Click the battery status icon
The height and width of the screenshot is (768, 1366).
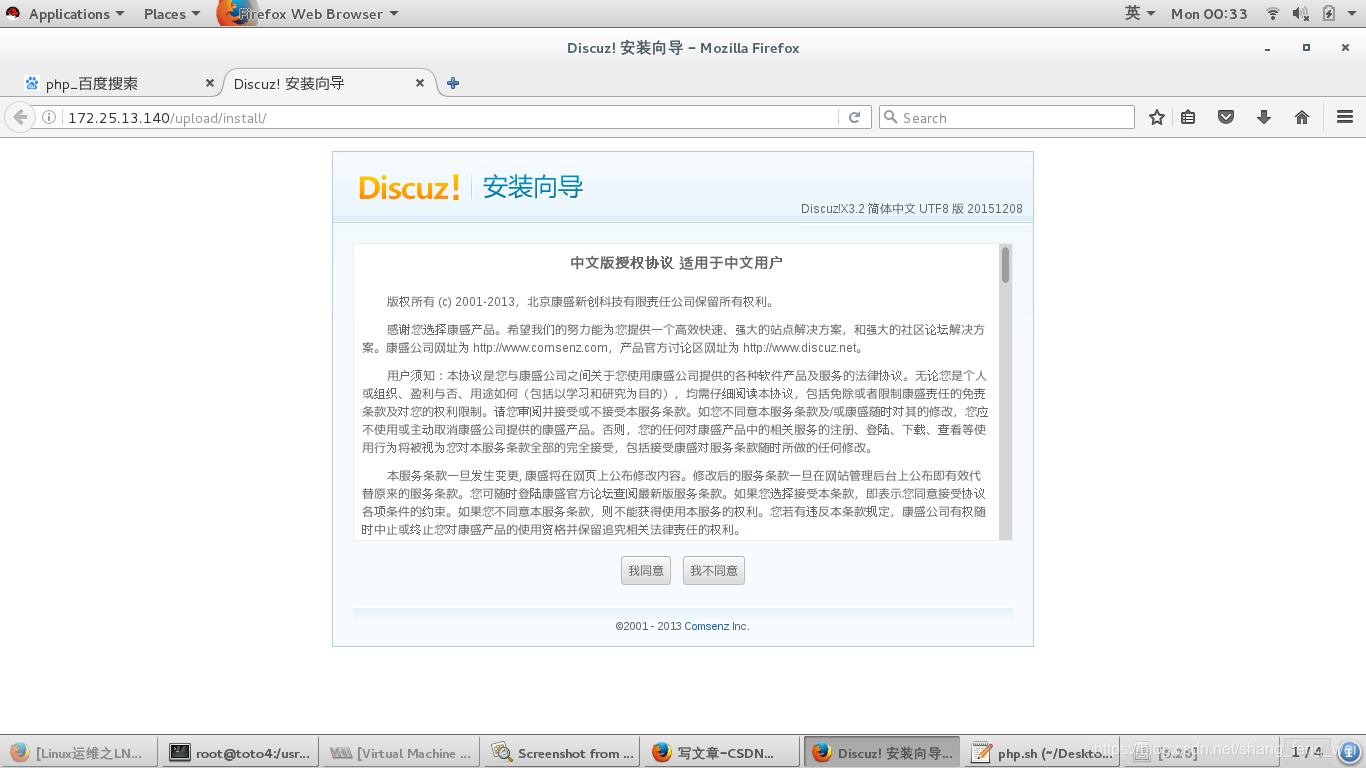[1328, 14]
